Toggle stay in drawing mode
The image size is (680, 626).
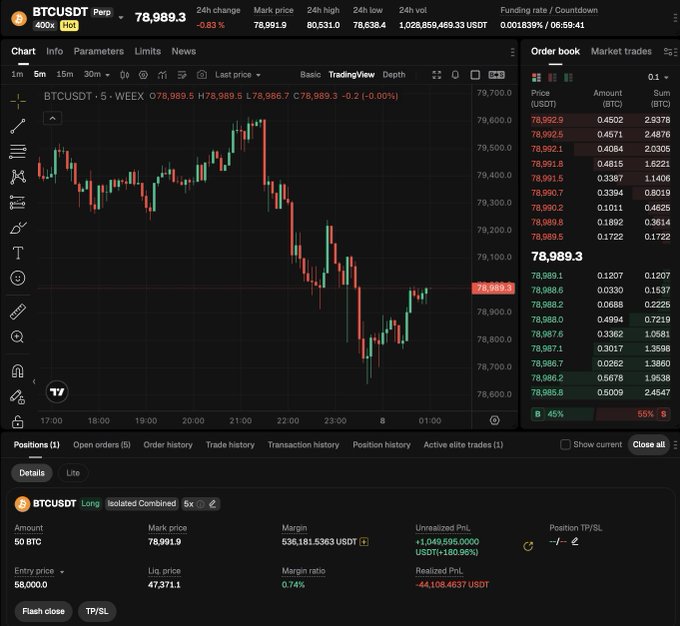click(x=18, y=397)
